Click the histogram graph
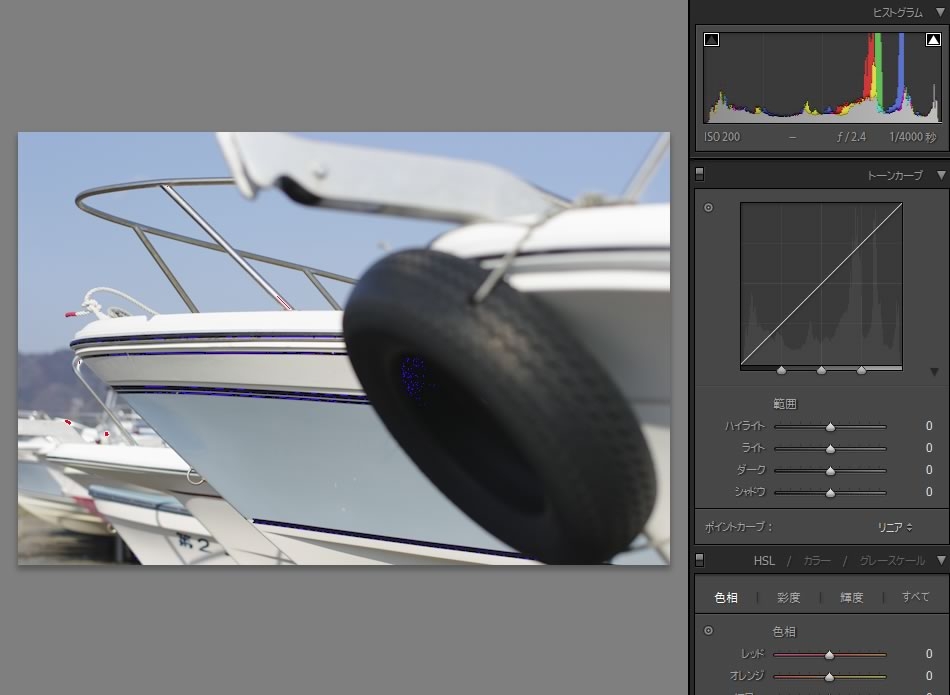Screen dimensions: 950x695 [x=822, y=77]
